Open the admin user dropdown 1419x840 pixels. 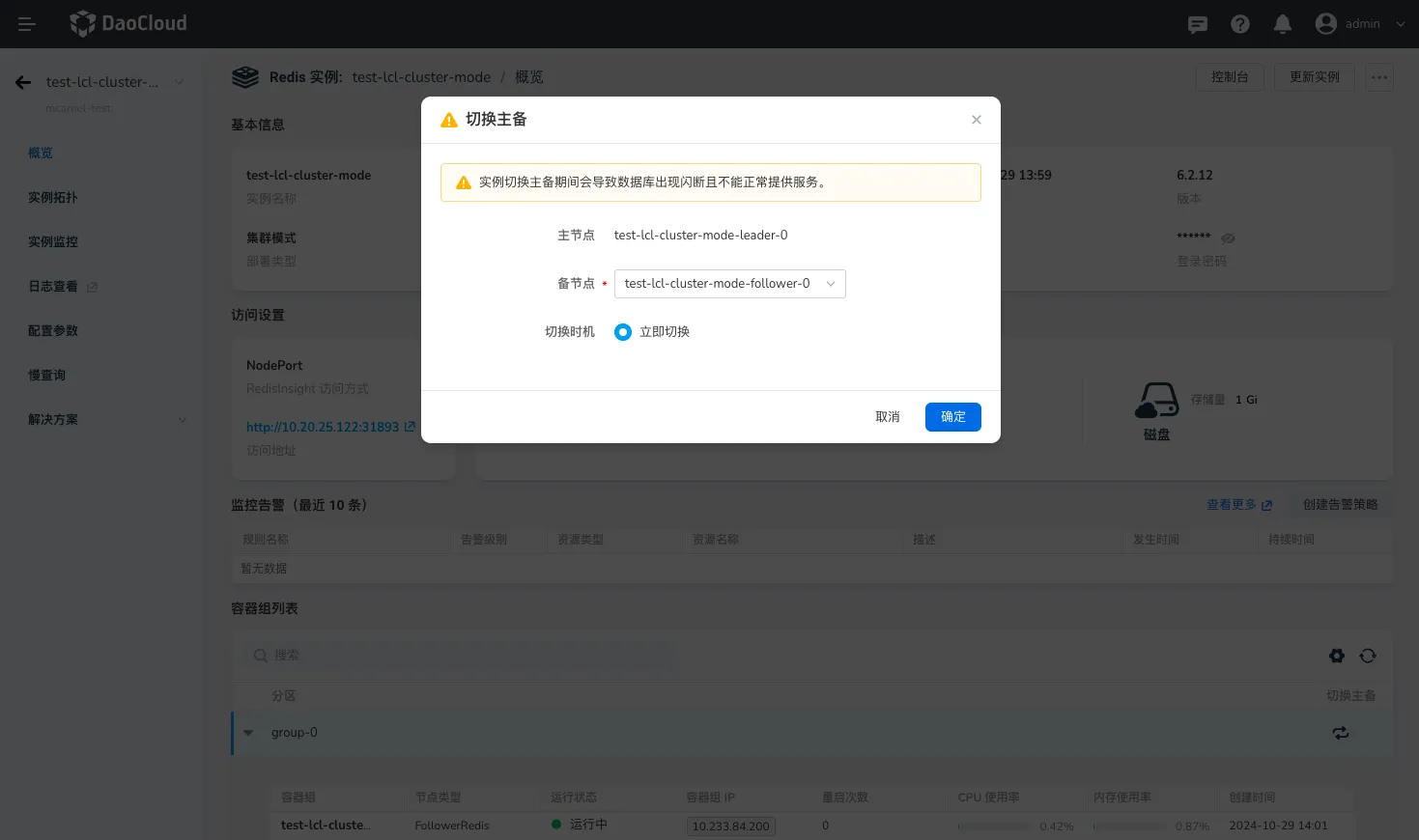click(x=1360, y=24)
